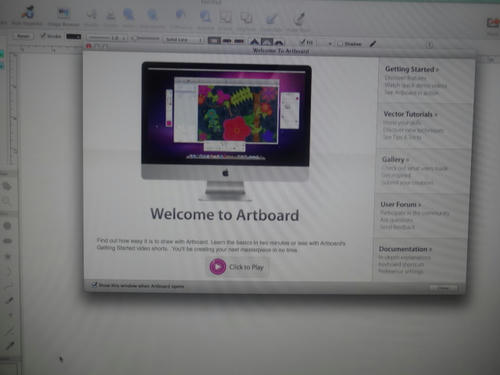
Task: Select the rounded rectangle shape tool
Action: [8, 241]
